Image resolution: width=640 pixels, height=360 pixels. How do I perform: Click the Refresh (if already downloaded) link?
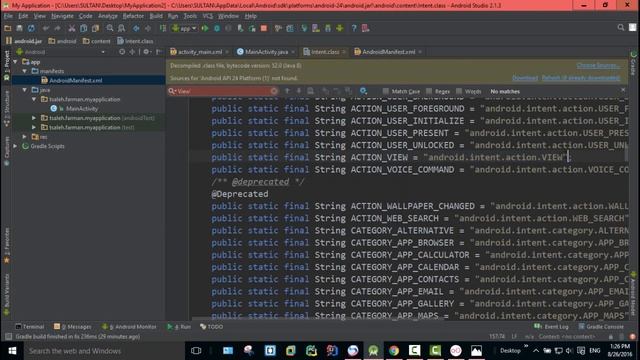[581, 78]
